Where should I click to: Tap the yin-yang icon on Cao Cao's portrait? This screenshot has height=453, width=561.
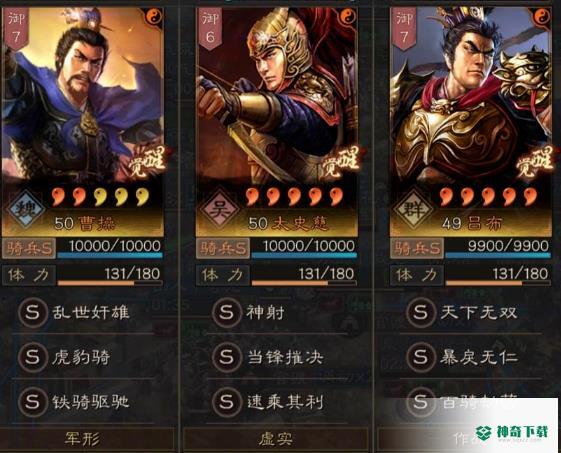click(155, 16)
